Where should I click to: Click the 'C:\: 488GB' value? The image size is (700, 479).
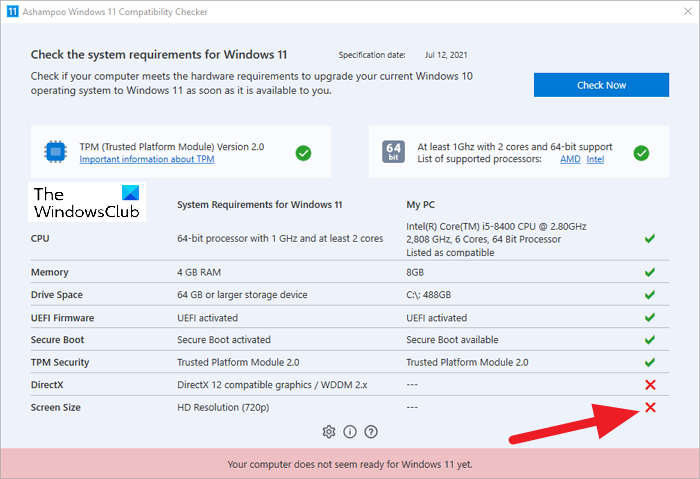click(429, 295)
